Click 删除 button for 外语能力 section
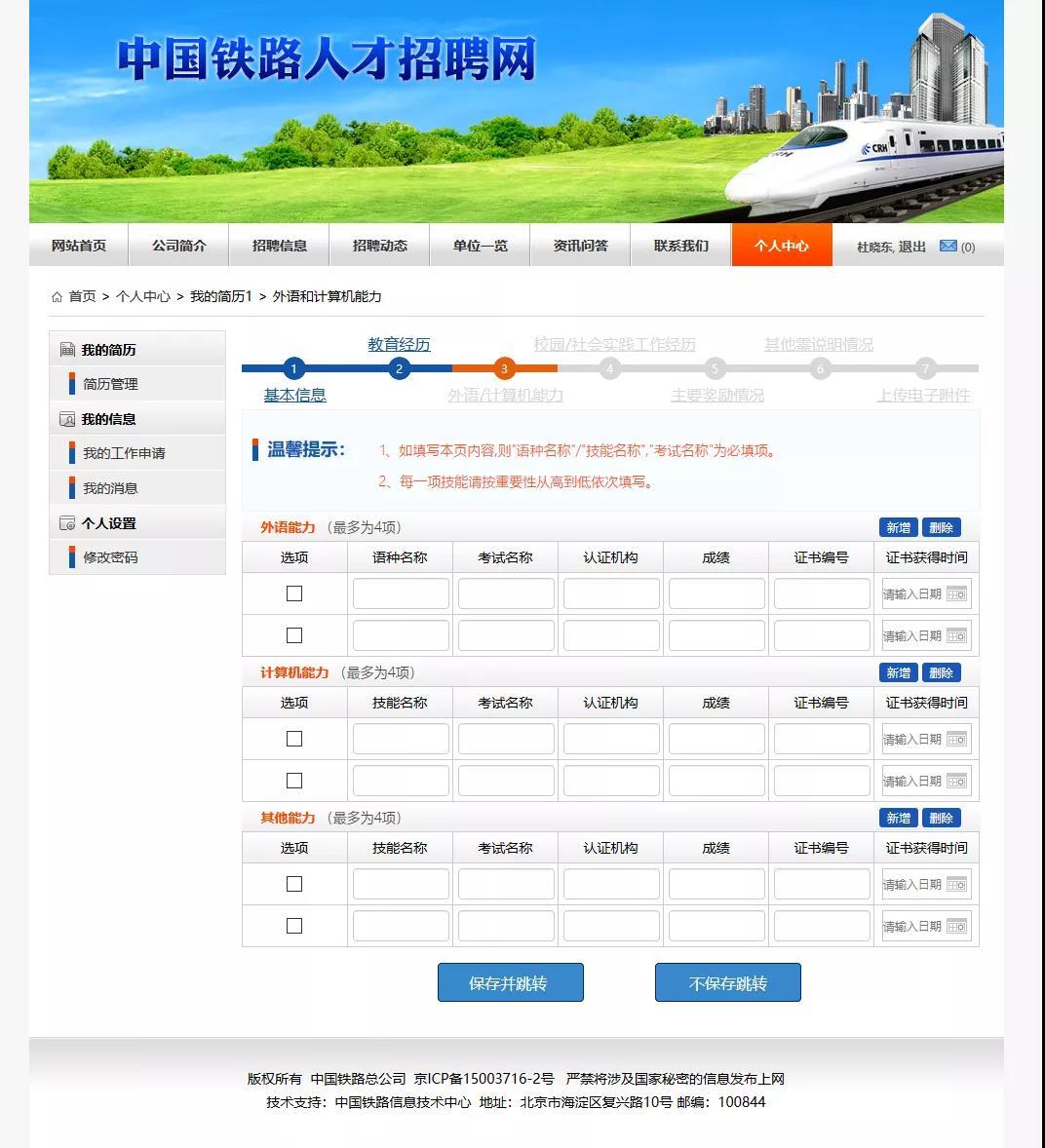The height and width of the screenshot is (1148, 1045). coord(941,527)
